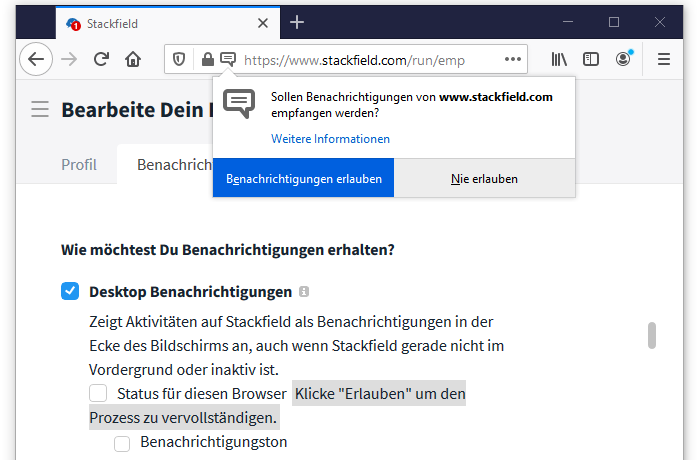Switch to the Profil tab
The image size is (700, 460).
79,164
